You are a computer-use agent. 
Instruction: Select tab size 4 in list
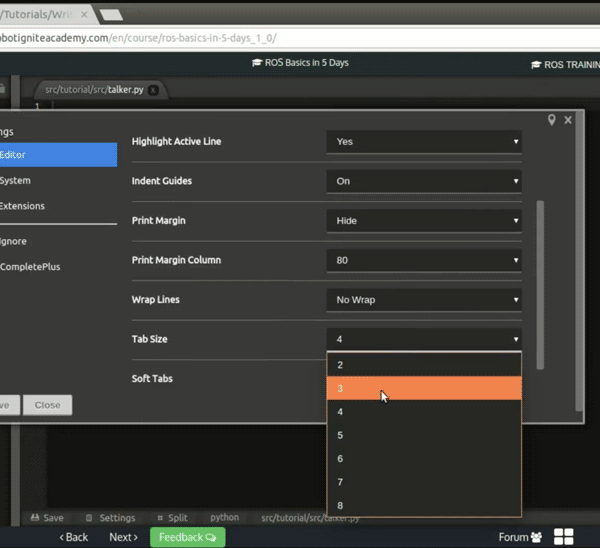pyautogui.click(x=424, y=412)
